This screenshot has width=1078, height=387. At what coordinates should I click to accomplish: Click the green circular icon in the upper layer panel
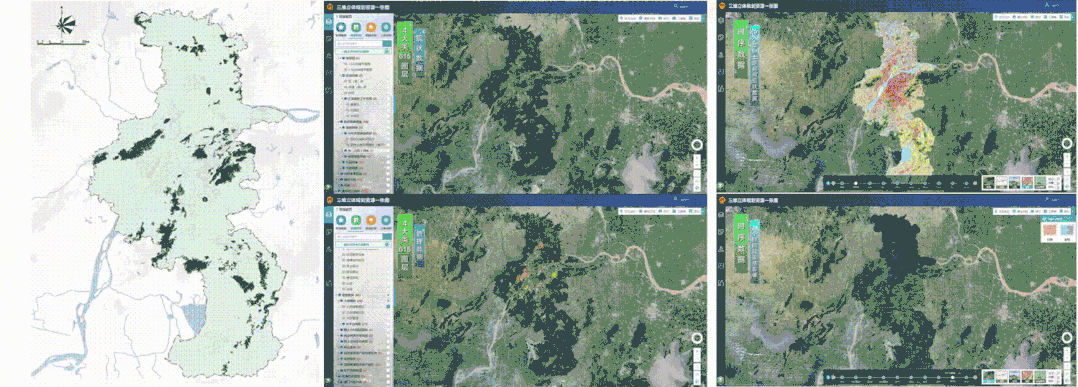(355, 27)
